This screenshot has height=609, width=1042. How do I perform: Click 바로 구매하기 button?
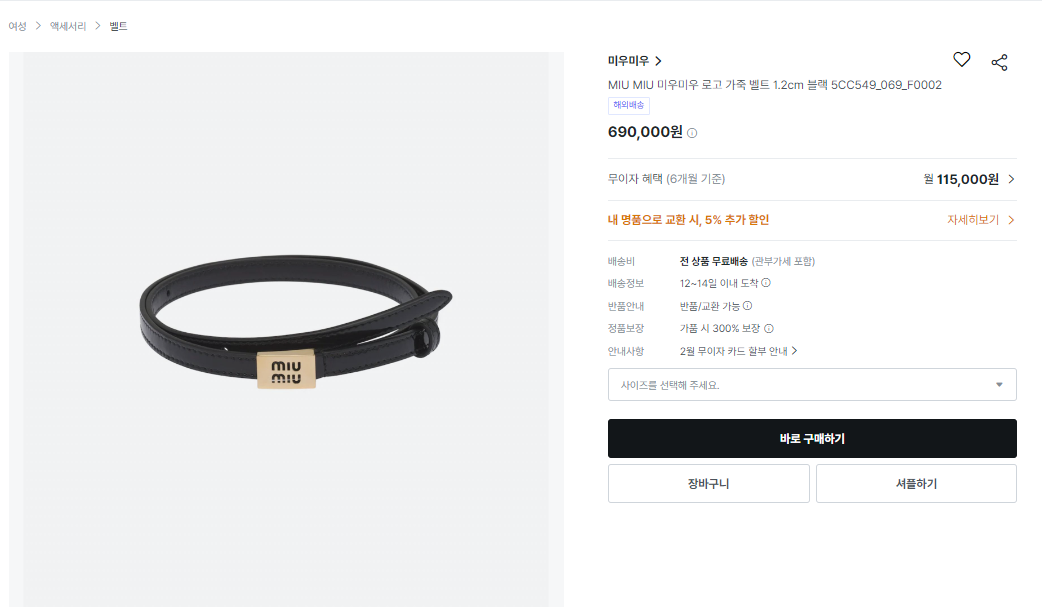[x=811, y=438]
